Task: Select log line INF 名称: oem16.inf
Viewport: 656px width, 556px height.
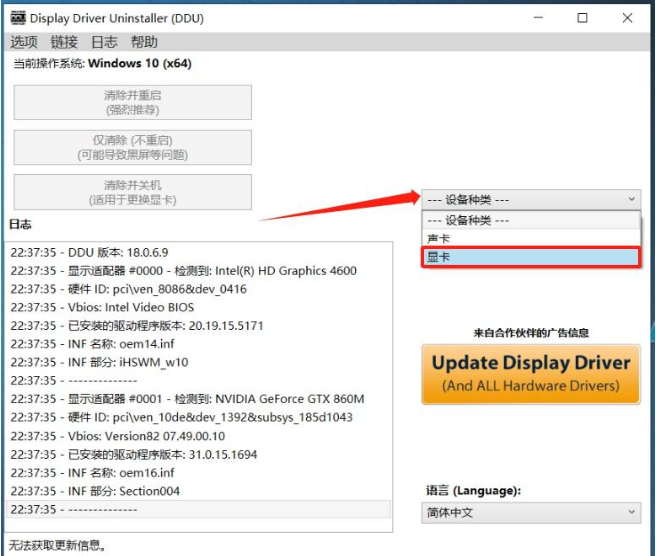Action: tap(198, 473)
